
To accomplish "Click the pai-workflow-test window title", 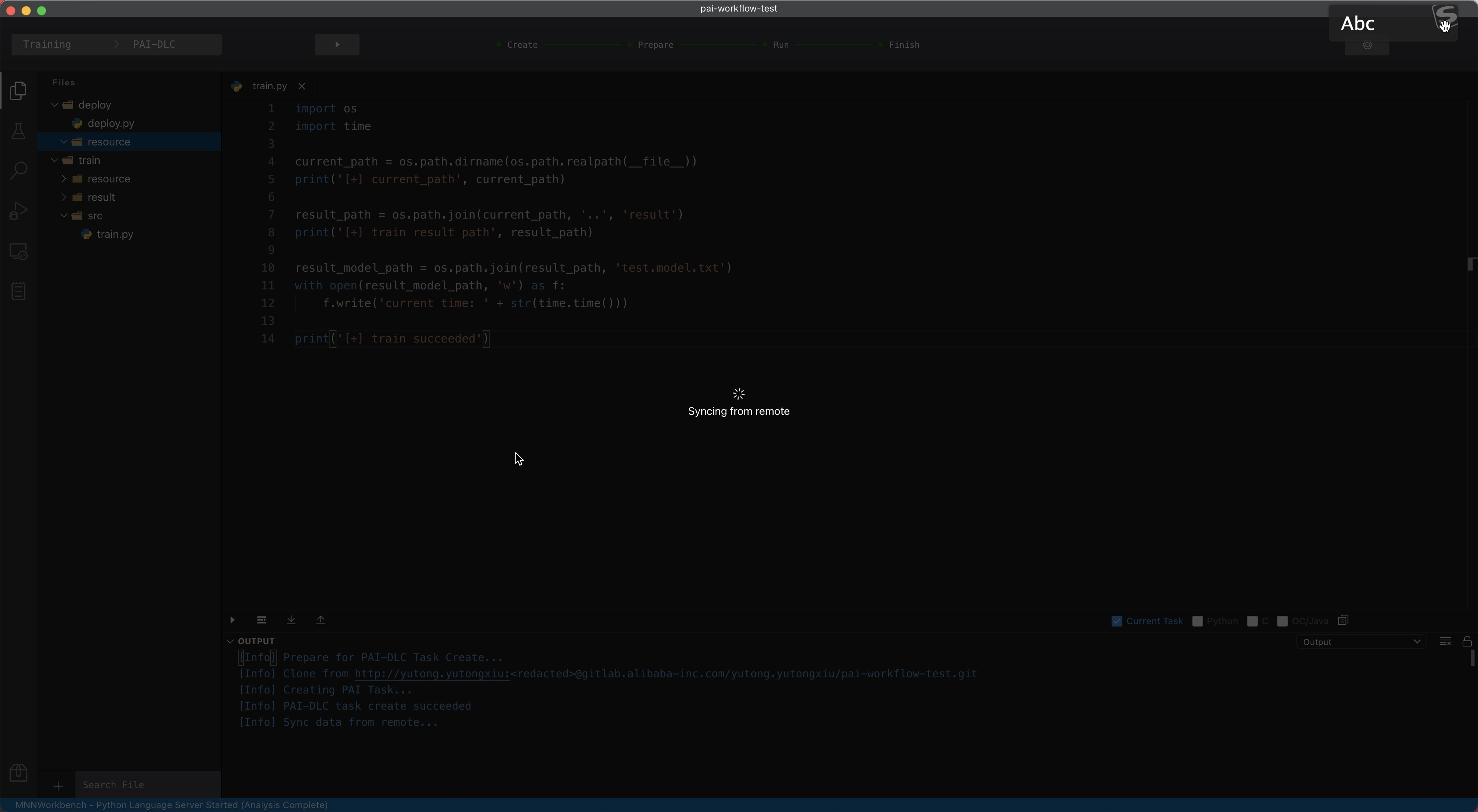I will click(x=739, y=8).
